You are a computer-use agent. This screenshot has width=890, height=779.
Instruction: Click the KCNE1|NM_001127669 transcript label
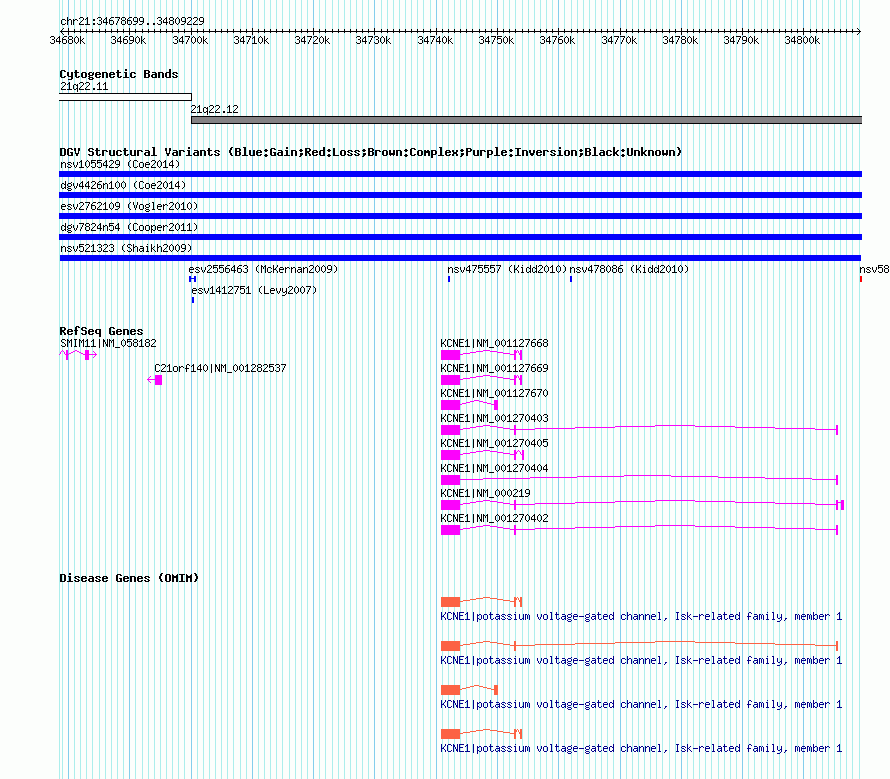coord(494,368)
